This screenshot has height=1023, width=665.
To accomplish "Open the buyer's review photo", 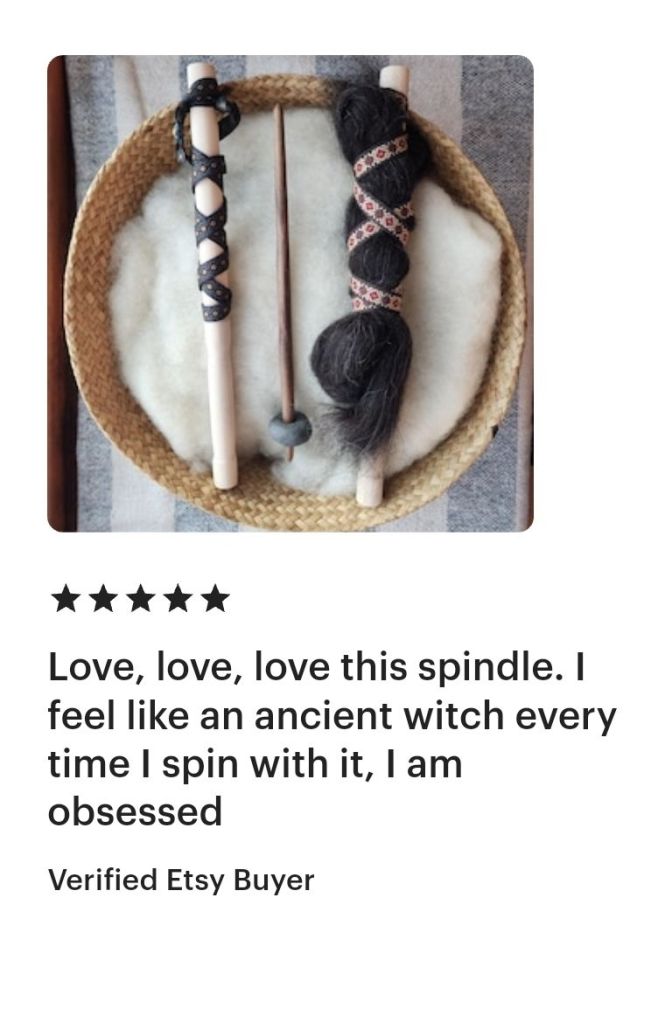I will [x=290, y=294].
